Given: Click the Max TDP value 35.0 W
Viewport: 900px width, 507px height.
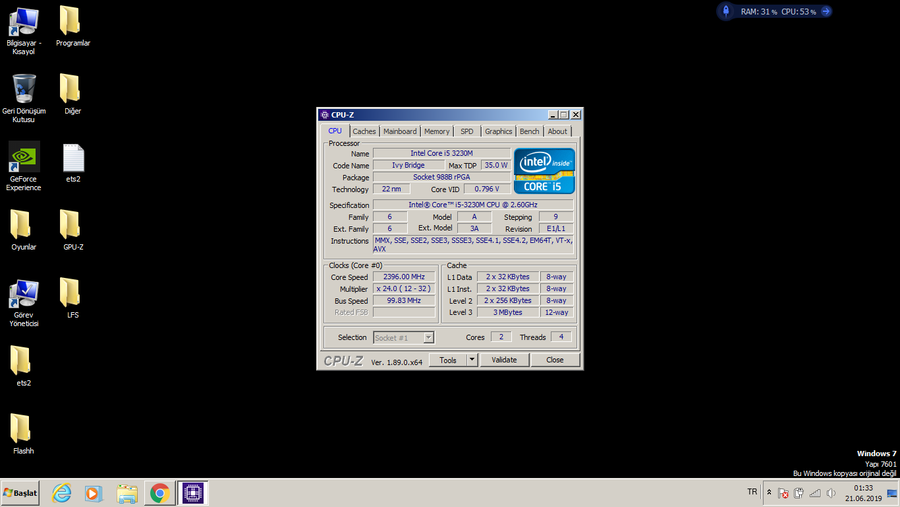Looking at the screenshot, I should click(496, 165).
